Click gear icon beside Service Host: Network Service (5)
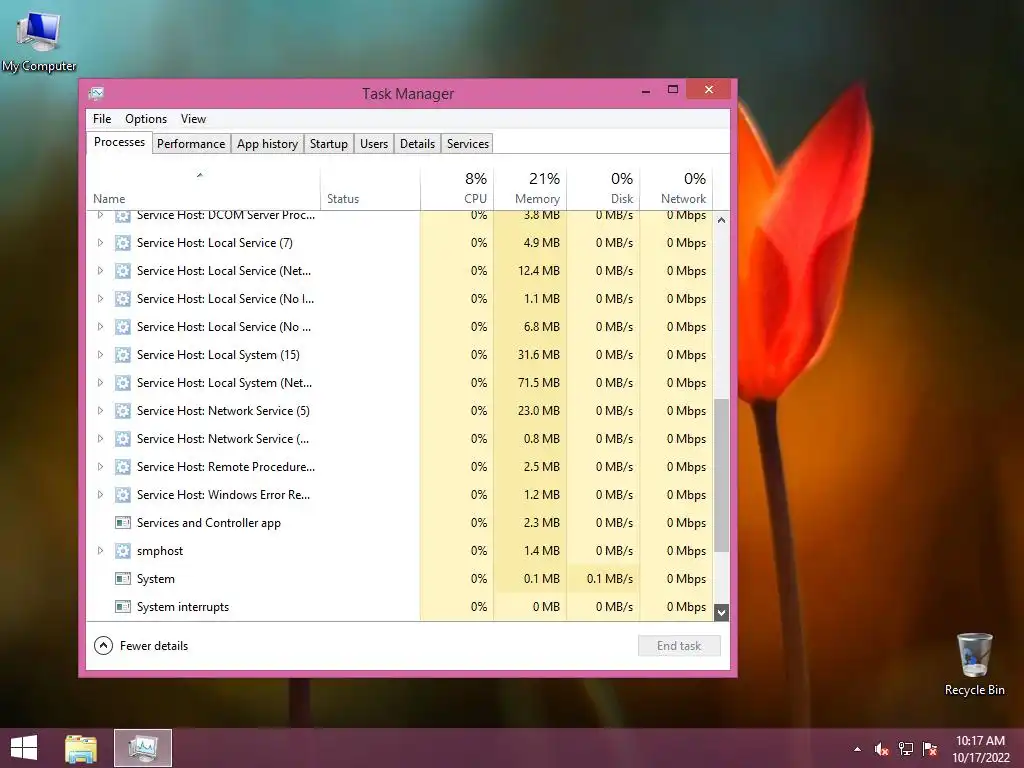This screenshot has width=1024, height=768. coord(123,411)
